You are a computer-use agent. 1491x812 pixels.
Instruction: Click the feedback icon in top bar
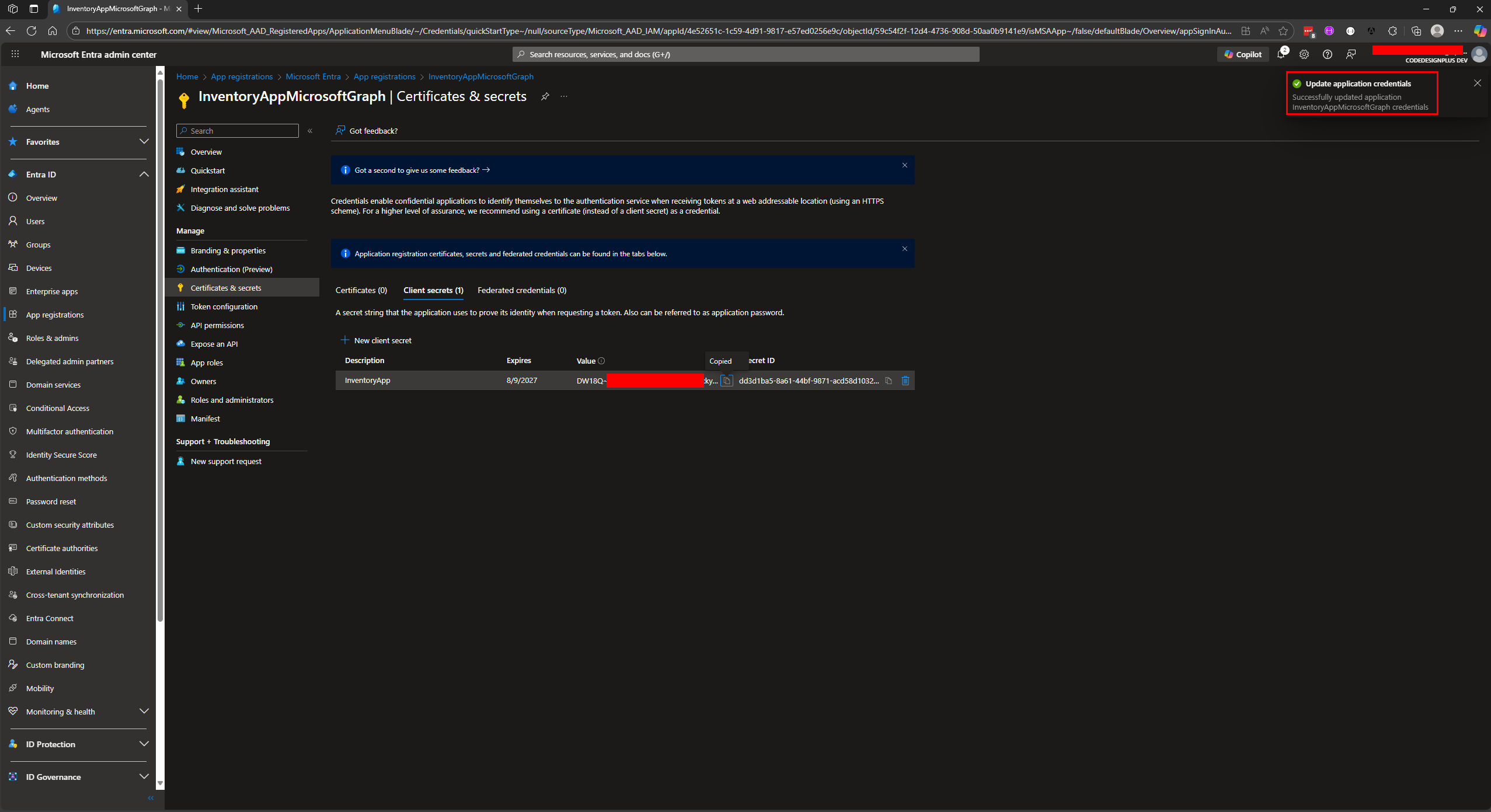pyautogui.click(x=1351, y=54)
